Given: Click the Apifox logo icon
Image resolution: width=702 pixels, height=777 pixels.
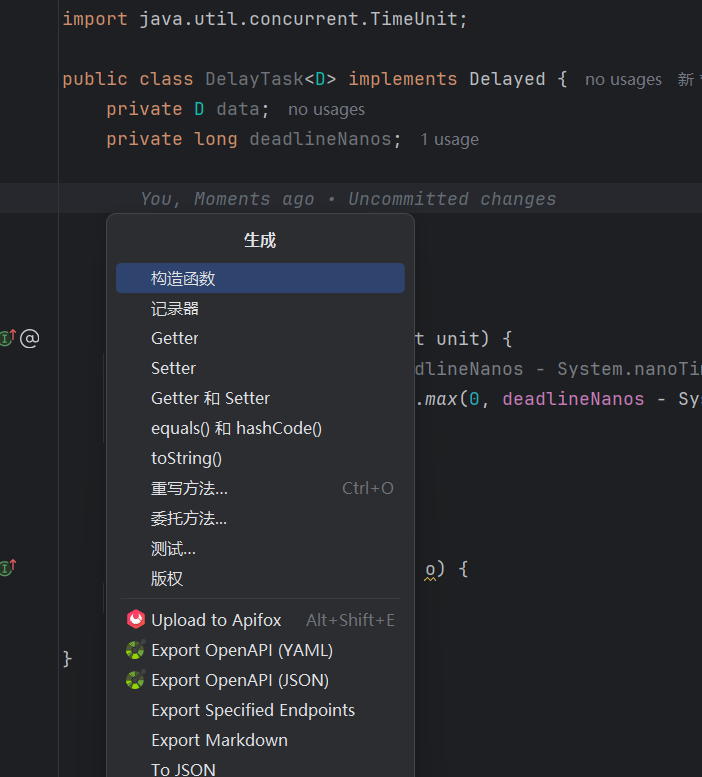Looking at the screenshot, I should click(135, 619).
